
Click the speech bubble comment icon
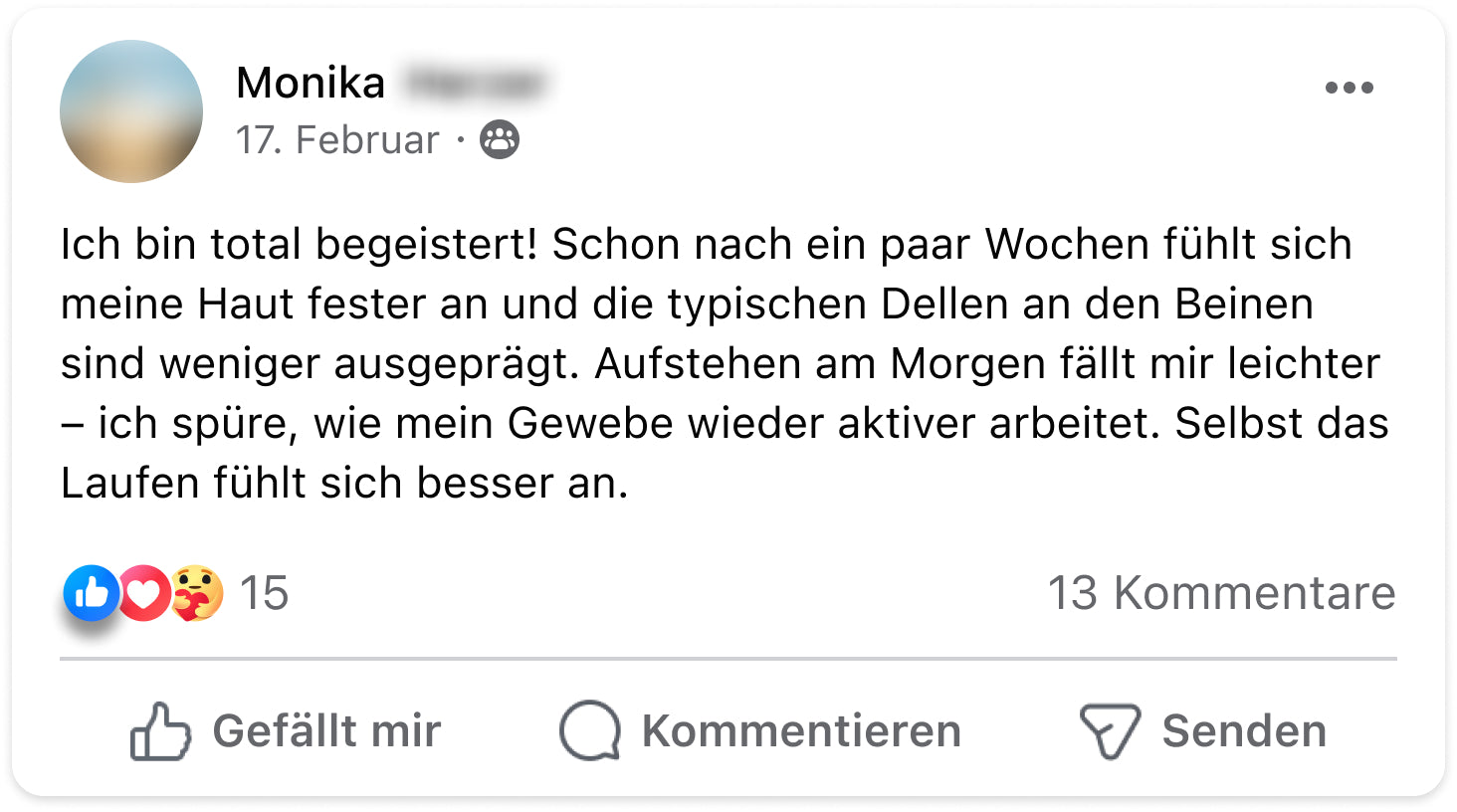point(590,731)
